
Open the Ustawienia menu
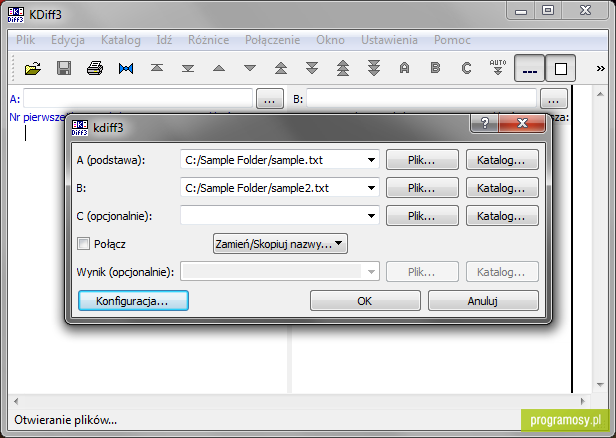tap(389, 40)
